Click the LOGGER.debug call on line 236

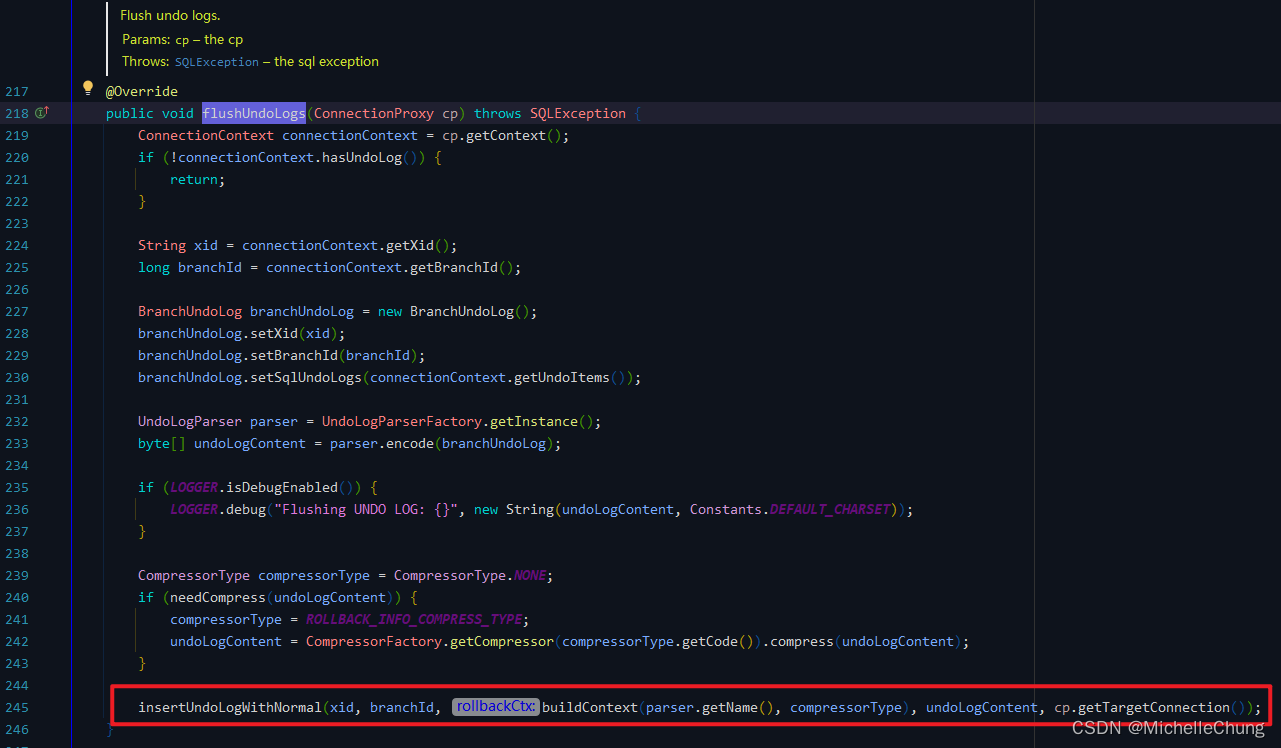[218, 509]
